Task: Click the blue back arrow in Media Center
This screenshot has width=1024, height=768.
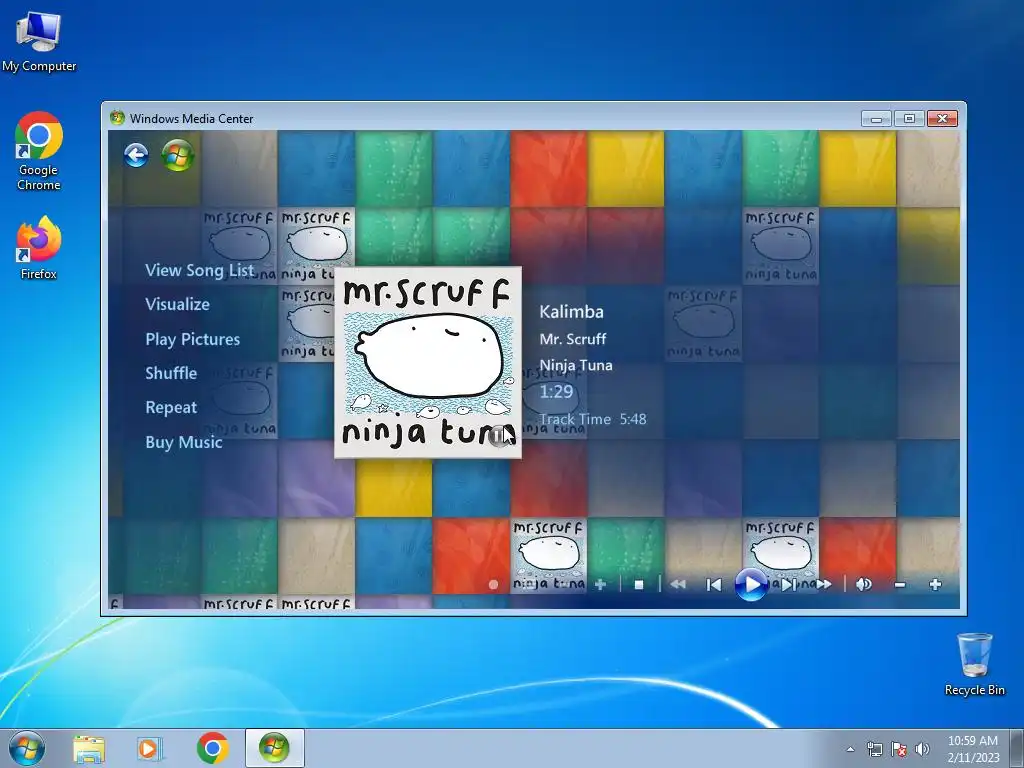Action: (x=136, y=155)
